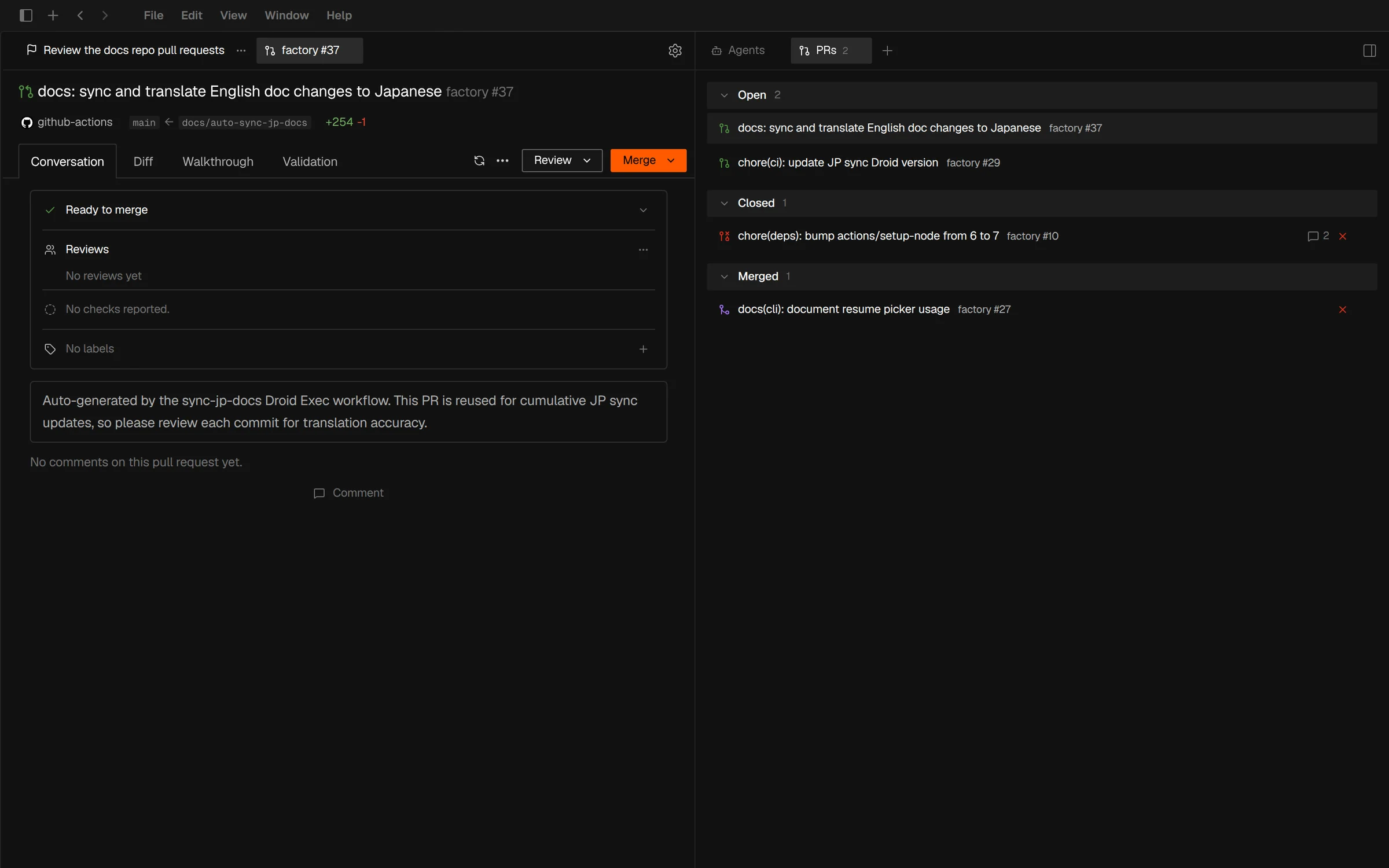This screenshot has height=868, width=1389.
Task: Open the Merge button dropdown arrow
Action: click(671, 160)
